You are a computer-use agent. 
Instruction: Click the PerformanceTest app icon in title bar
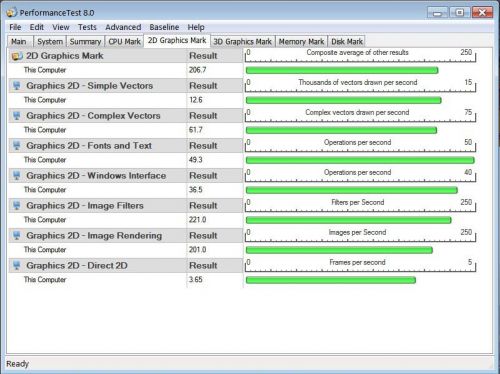(11, 12)
